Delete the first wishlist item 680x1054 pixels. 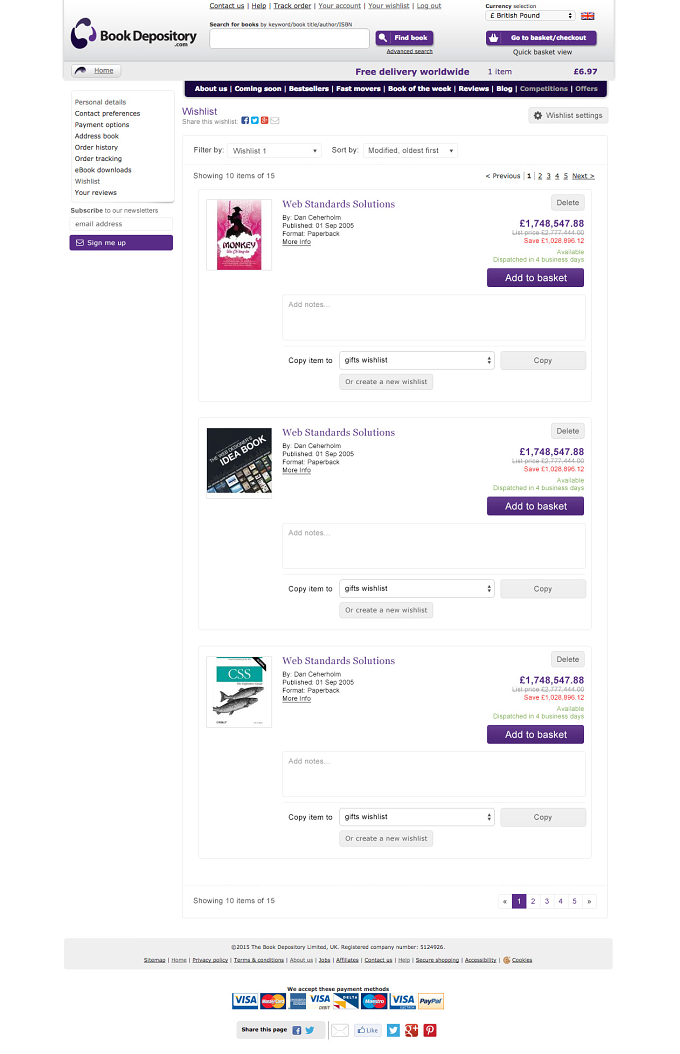(568, 202)
